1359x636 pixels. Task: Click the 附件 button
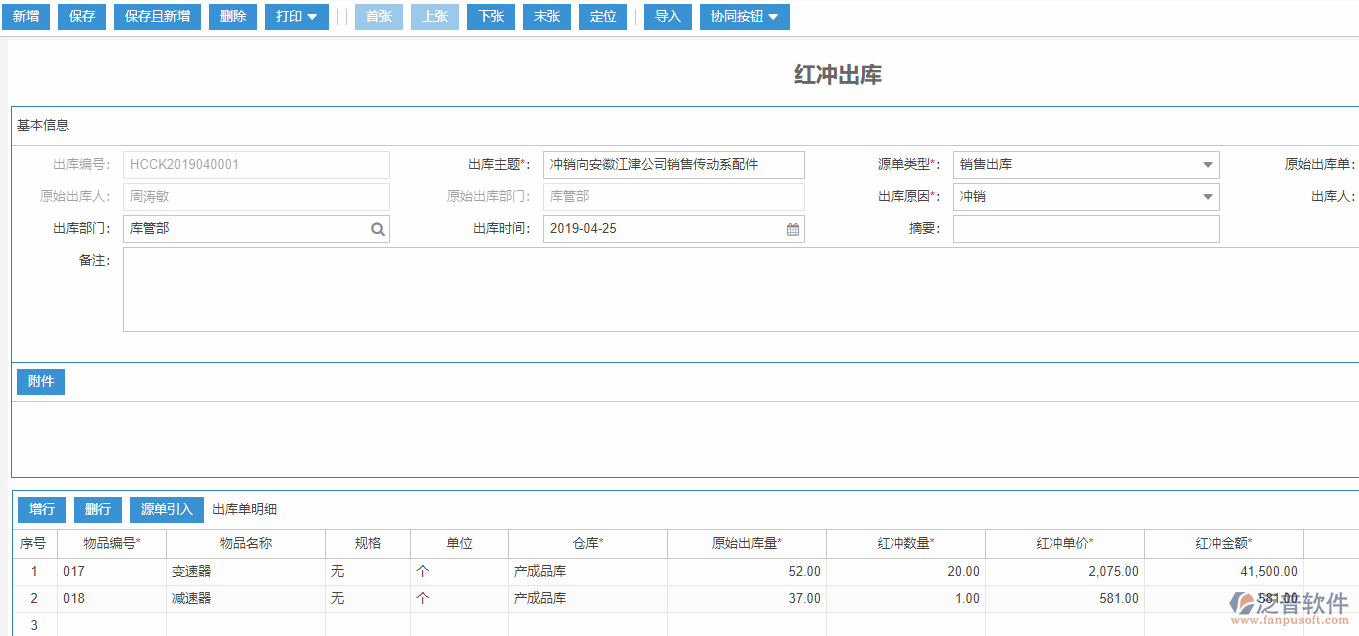pyautogui.click(x=41, y=382)
